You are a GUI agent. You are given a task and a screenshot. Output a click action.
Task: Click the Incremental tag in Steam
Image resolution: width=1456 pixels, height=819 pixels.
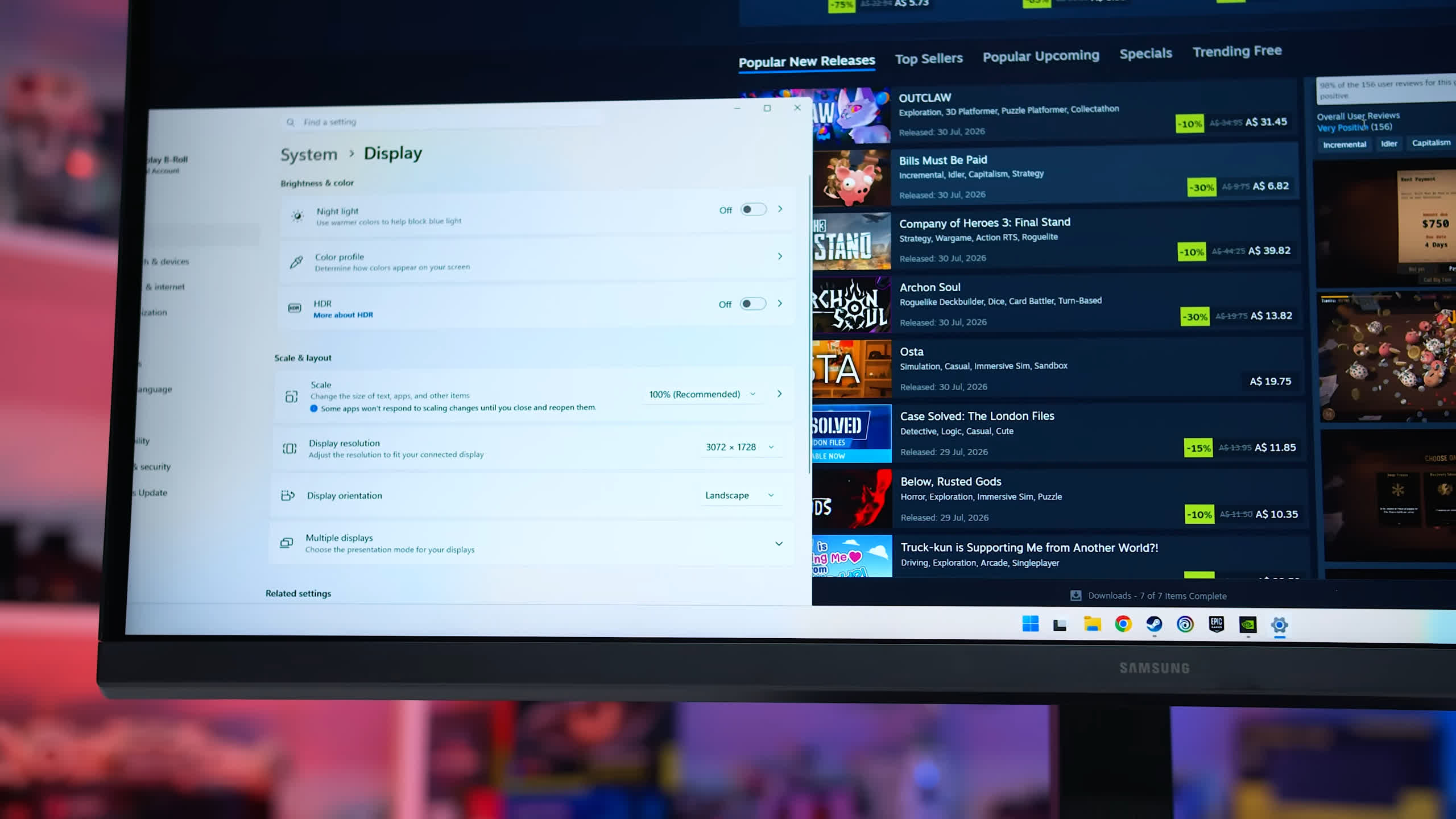[x=1344, y=144]
